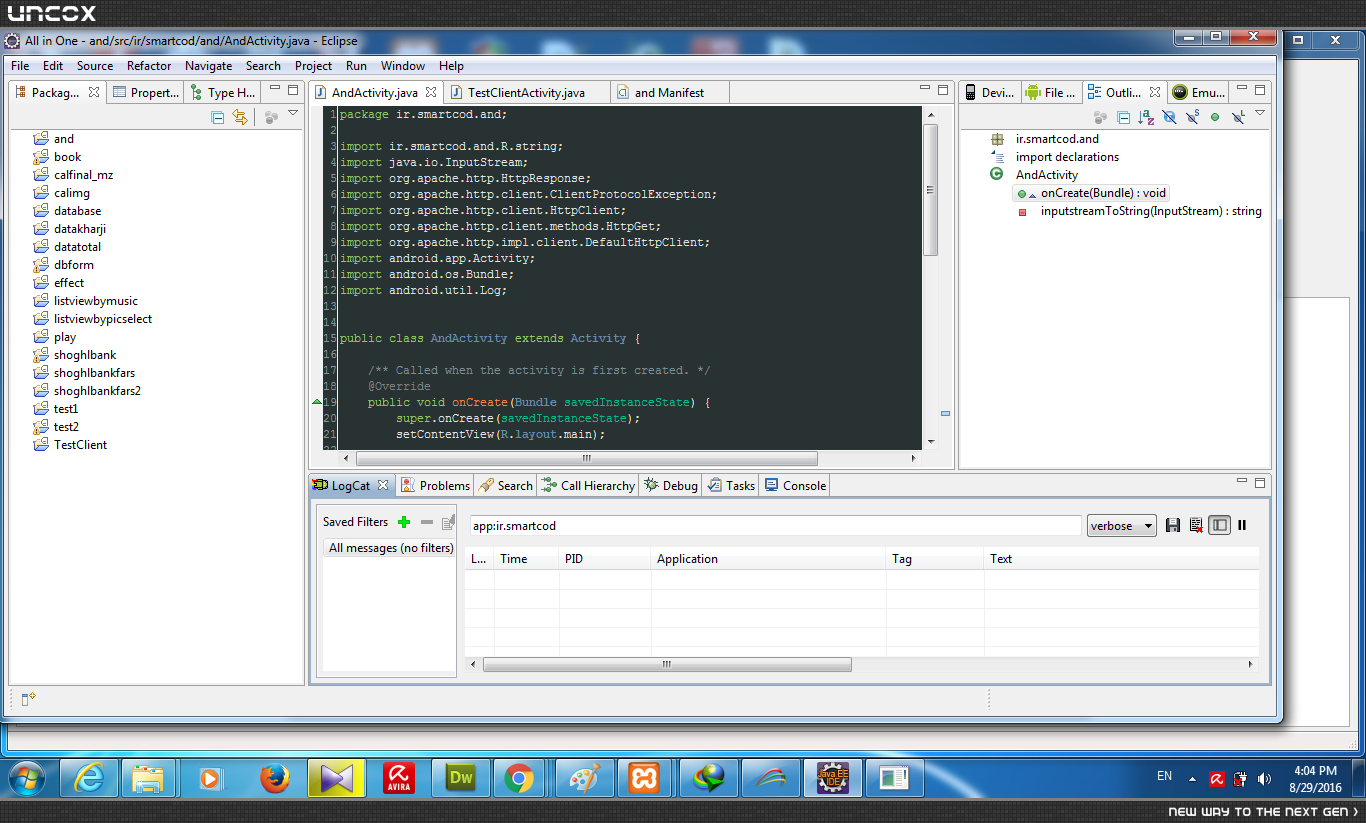Click the LogCat filter text field

[x=775, y=525]
